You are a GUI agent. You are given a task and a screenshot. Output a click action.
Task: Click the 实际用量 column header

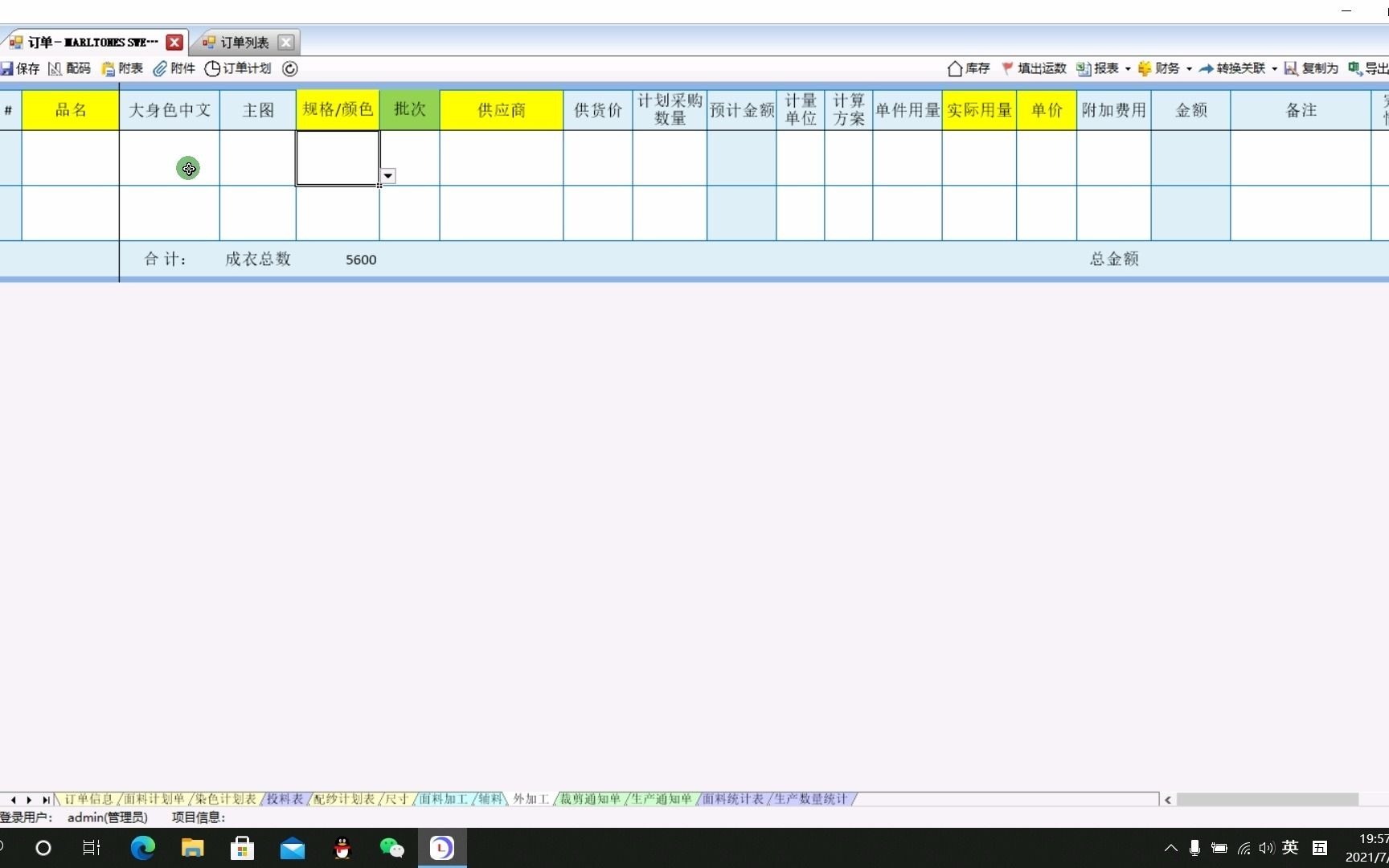tap(979, 110)
